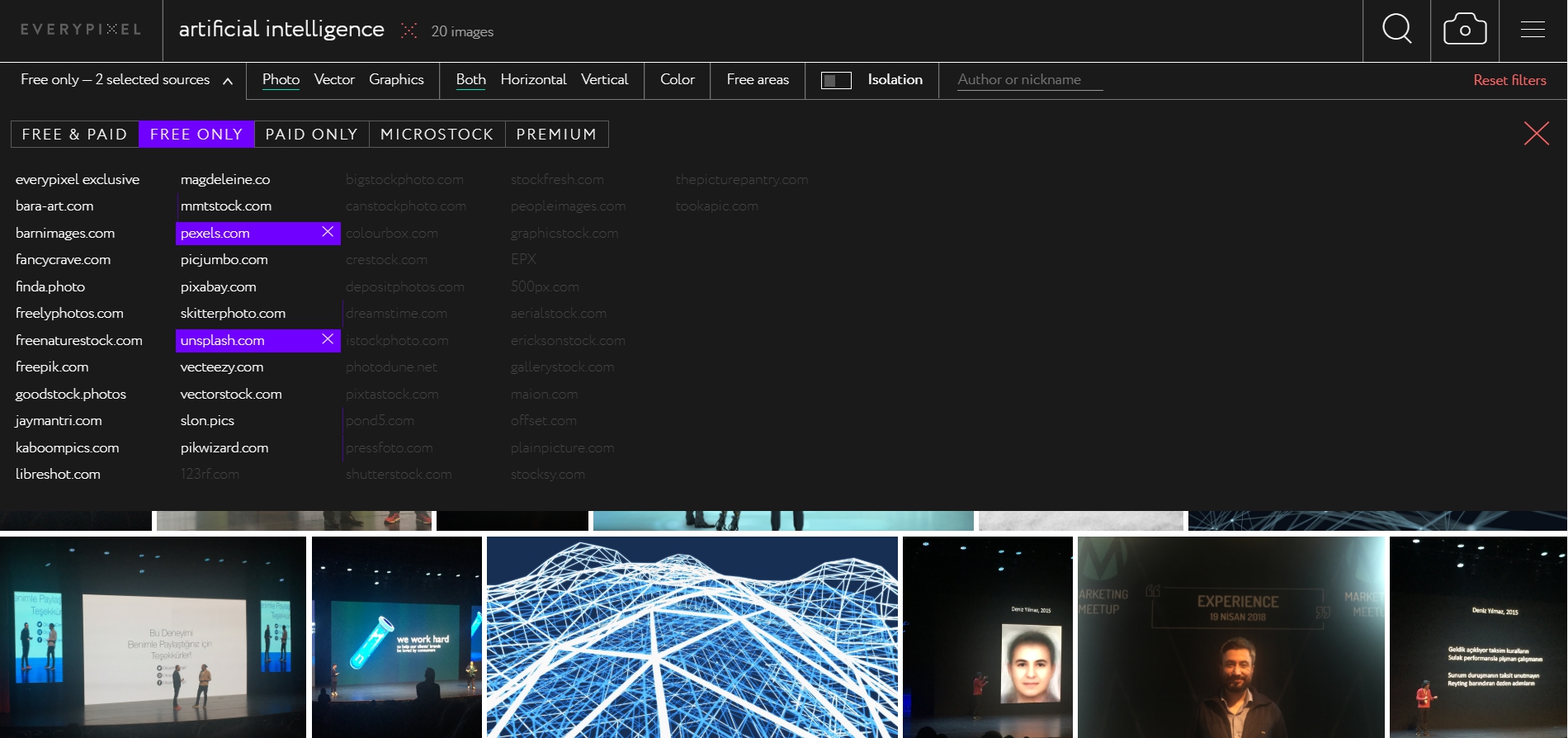Open the Free areas filter

758,80
